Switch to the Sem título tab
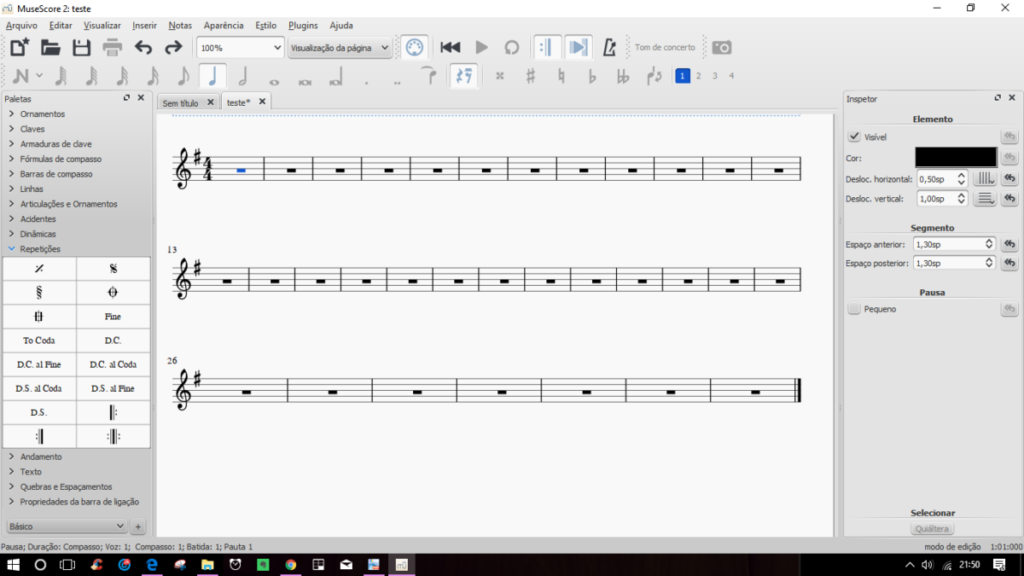The width and height of the screenshot is (1024, 576). pos(181,102)
